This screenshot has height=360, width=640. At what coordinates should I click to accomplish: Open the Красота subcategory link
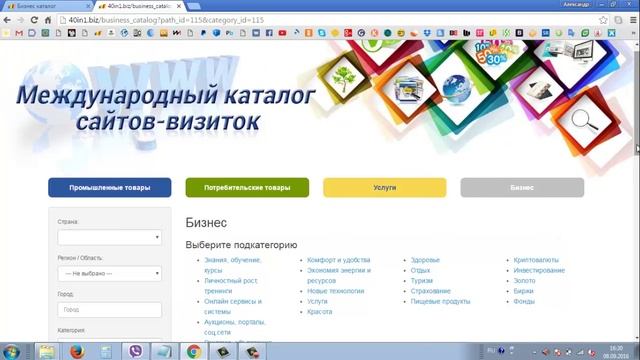(x=320, y=312)
